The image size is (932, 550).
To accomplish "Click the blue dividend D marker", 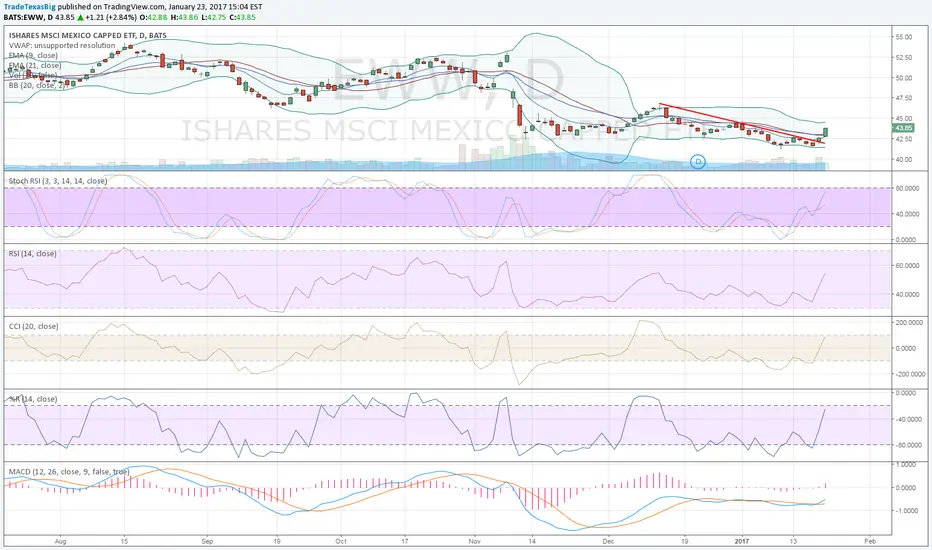I will coord(698,161).
